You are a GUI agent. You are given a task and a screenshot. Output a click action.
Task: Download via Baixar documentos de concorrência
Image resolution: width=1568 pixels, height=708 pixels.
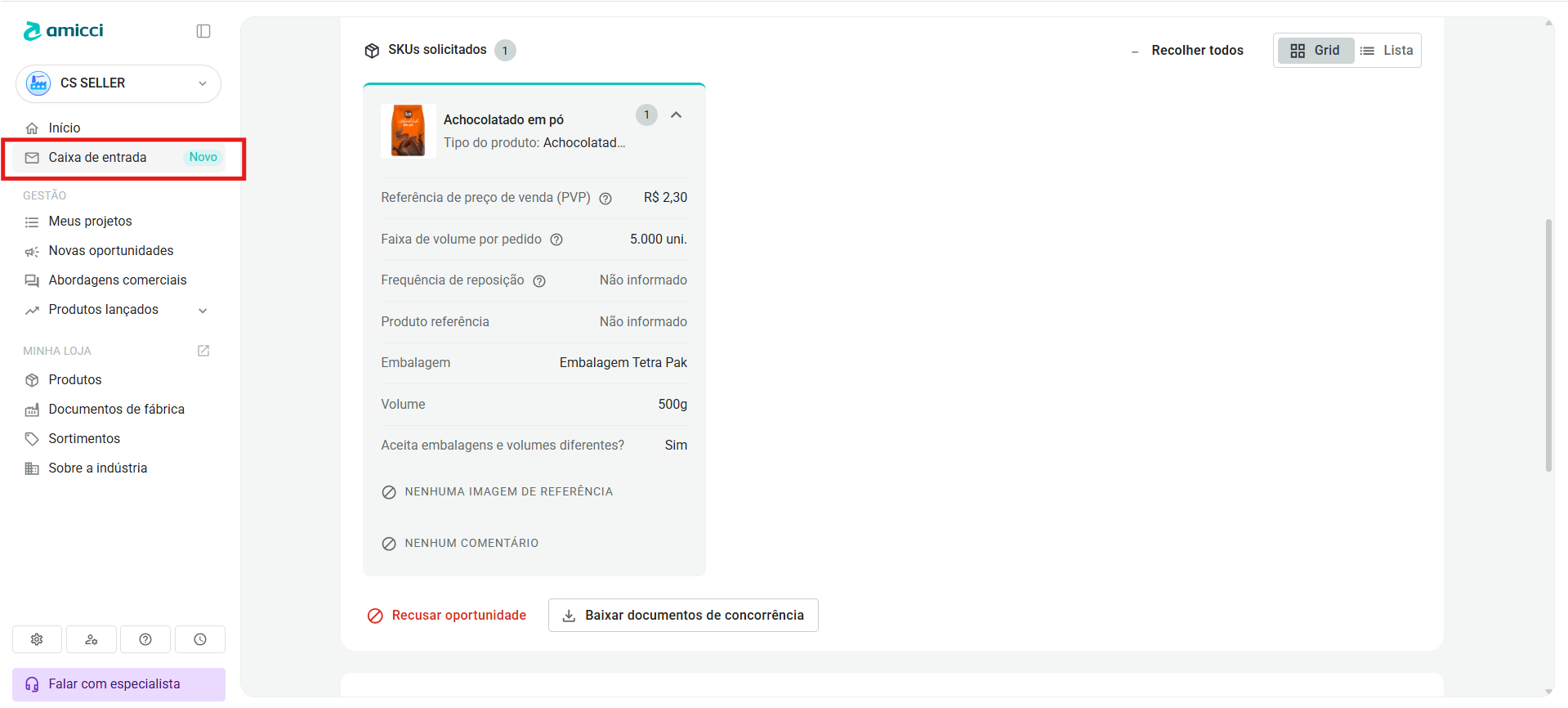(683, 616)
